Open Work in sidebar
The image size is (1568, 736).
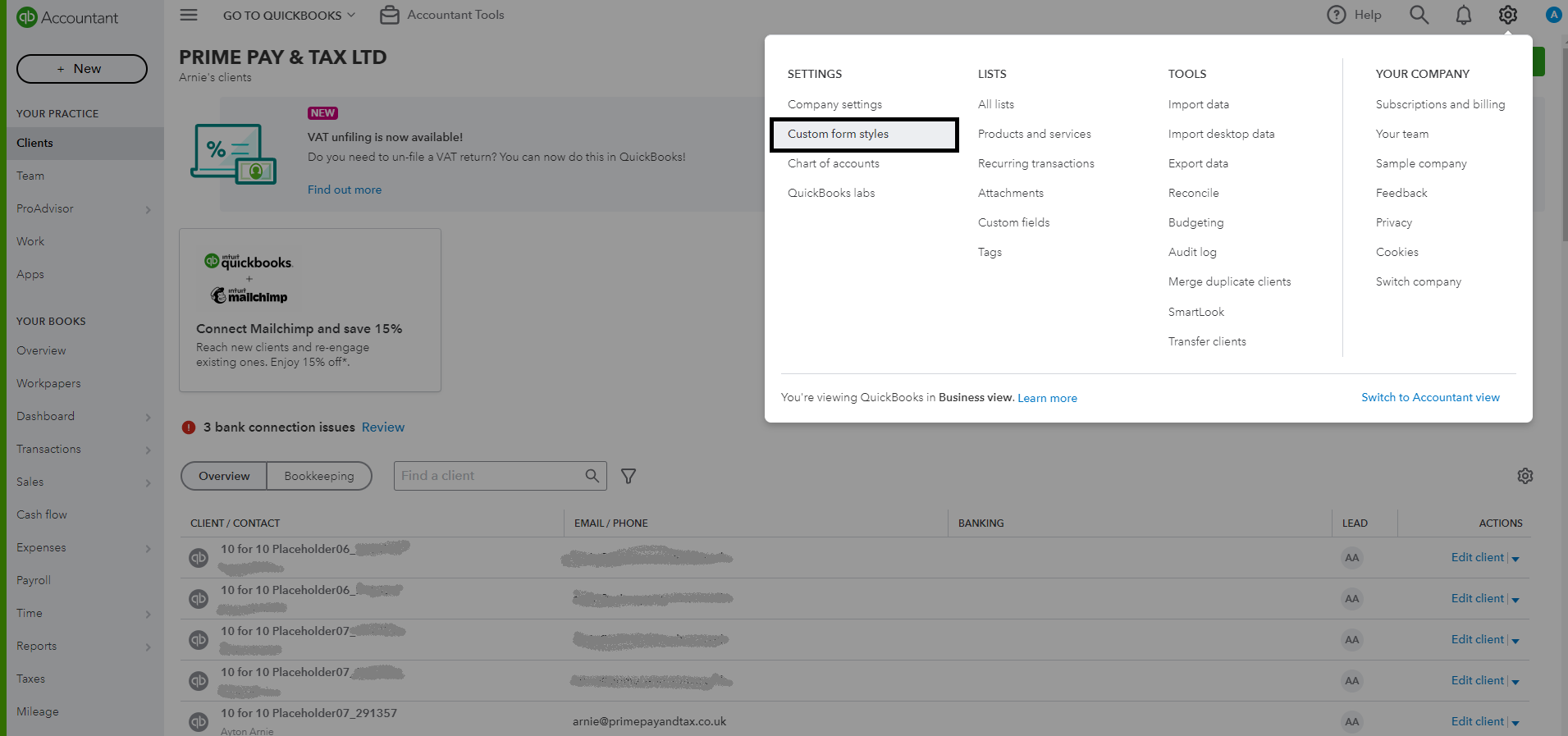click(x=30, y=241)
